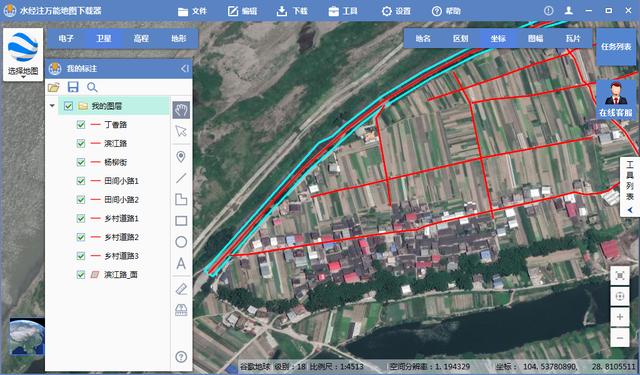Select the circle drawing tool
The height and width of the screenshot is (375, 640).
181,242
